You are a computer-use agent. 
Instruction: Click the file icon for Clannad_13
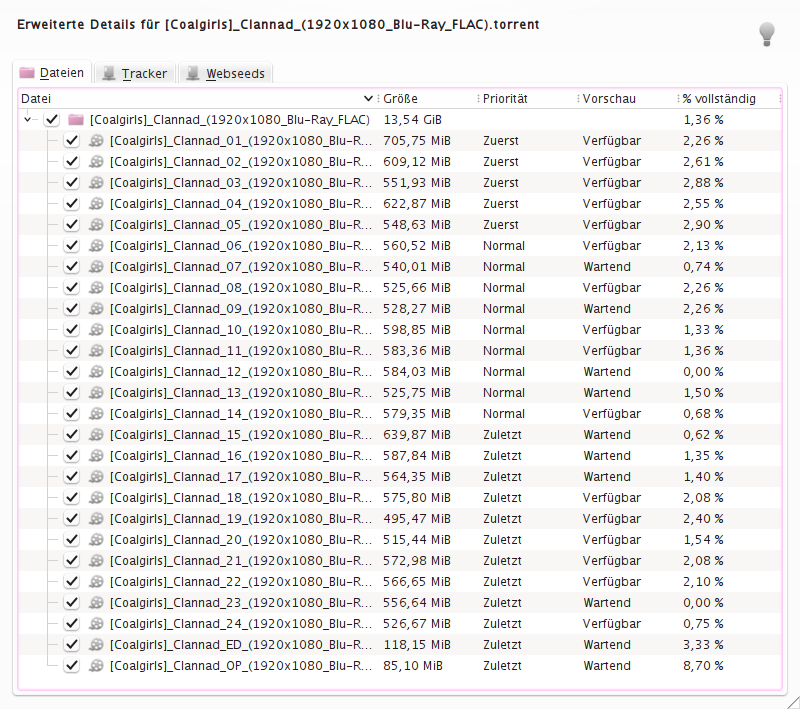(x=96, y=393)
